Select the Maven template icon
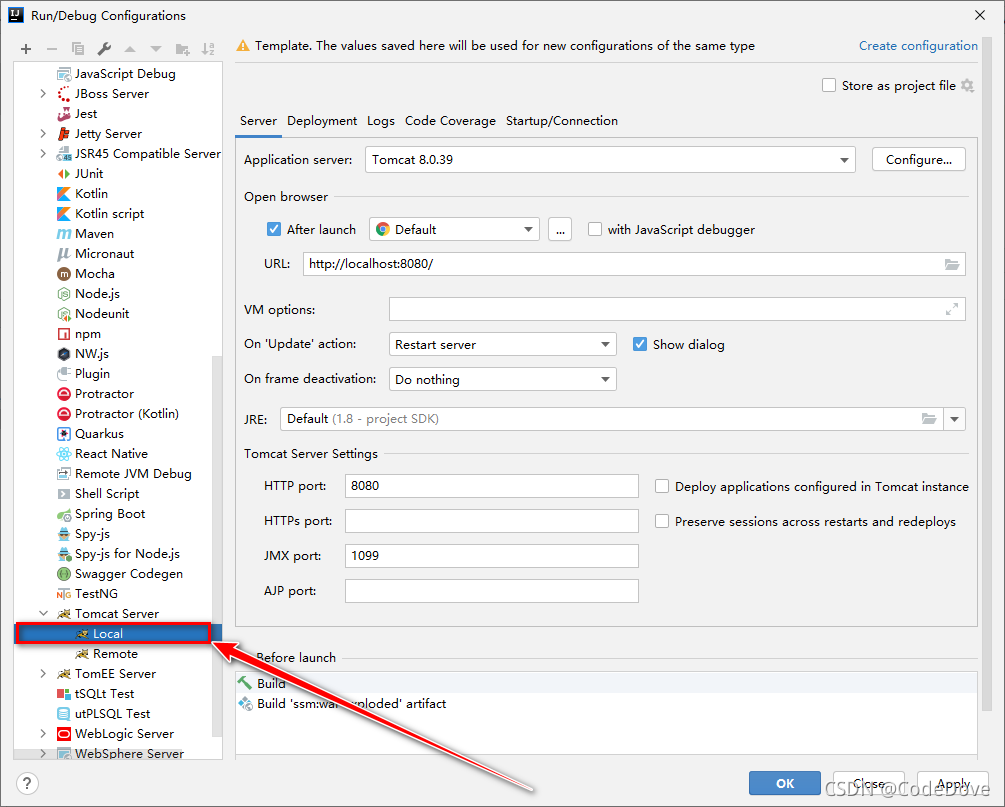This screenshot has height=807, width=1005. point(63,234)
